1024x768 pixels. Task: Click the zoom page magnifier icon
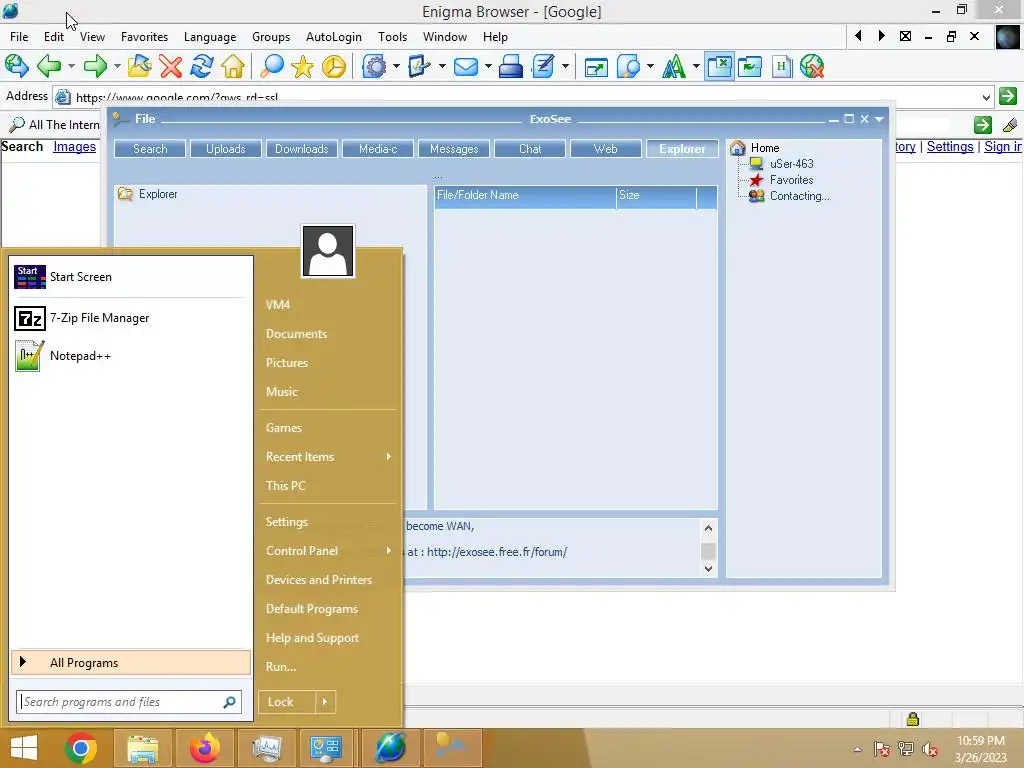(x=628, y=66)
